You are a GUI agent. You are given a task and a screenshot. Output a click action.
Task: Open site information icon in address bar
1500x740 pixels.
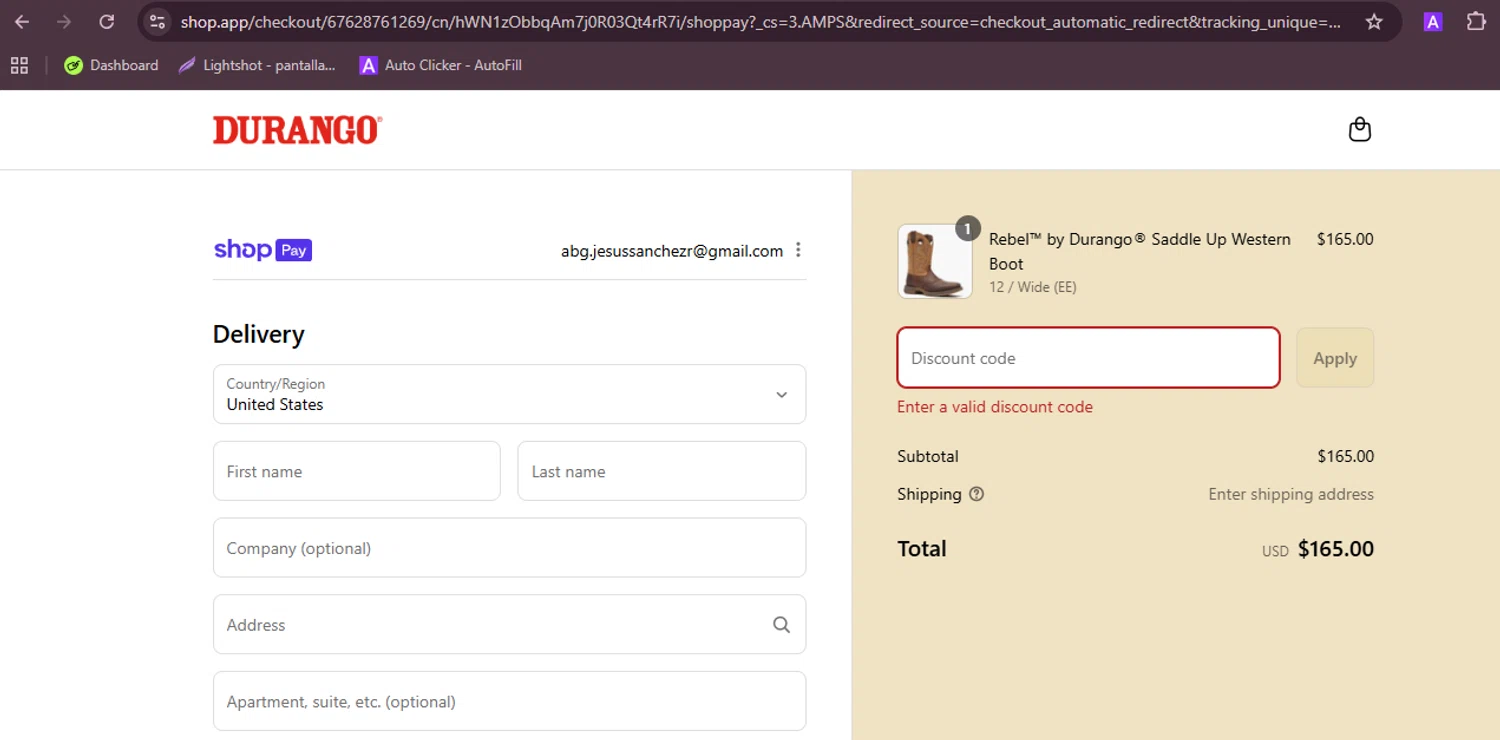[x=157, y=22]
